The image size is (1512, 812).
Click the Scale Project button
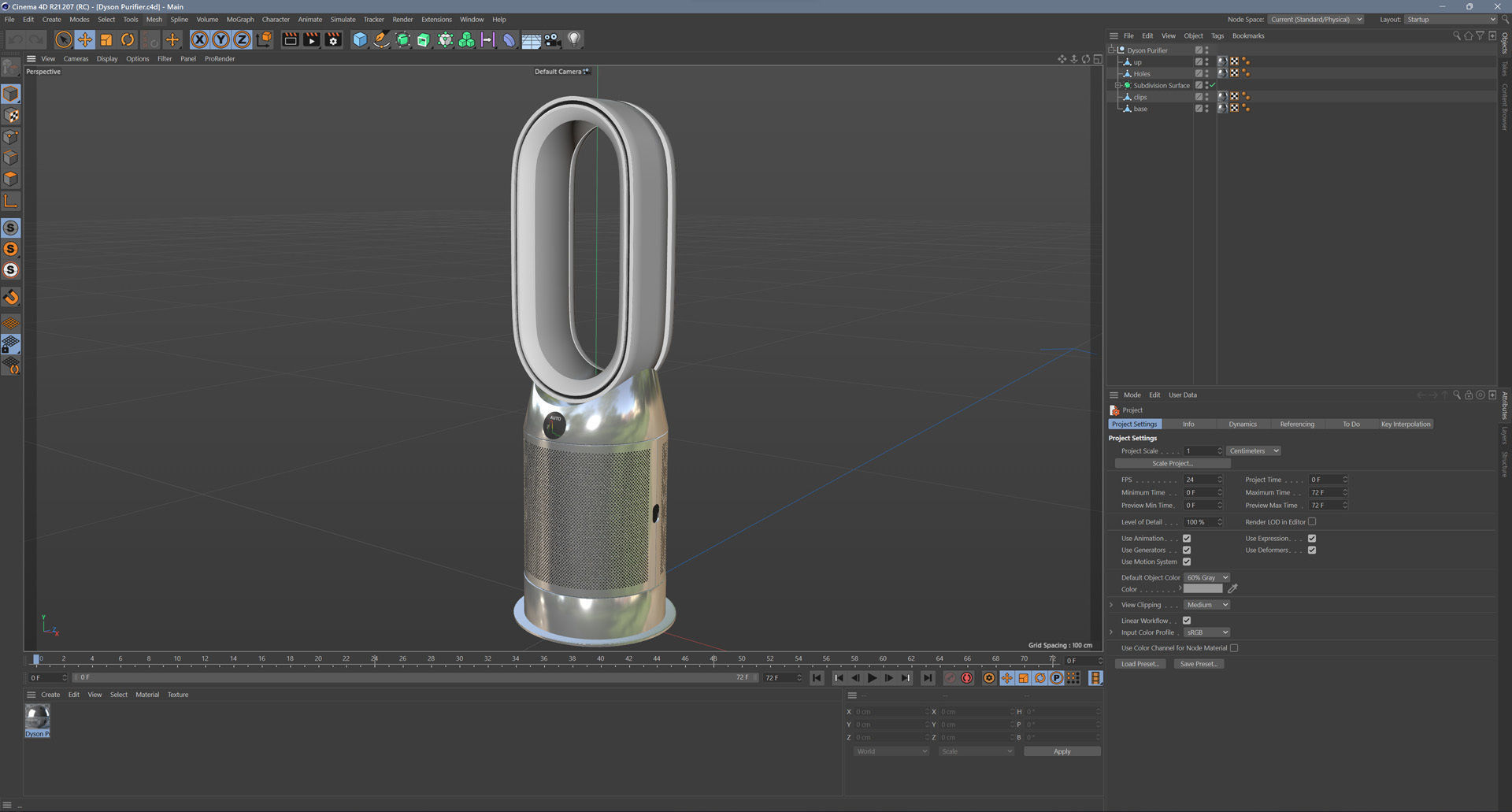click(x=1173, y=464)
